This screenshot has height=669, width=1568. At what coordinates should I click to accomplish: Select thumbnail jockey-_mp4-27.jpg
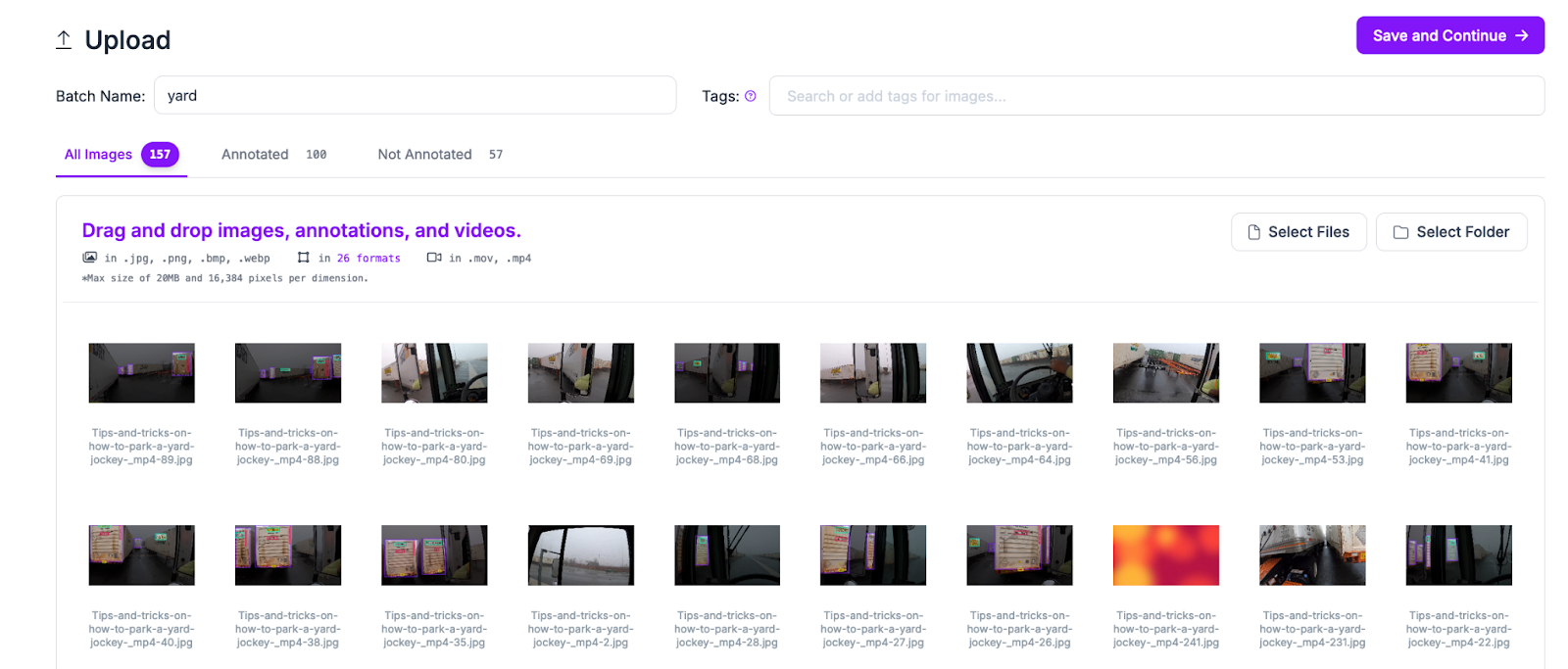click(873, 555)
